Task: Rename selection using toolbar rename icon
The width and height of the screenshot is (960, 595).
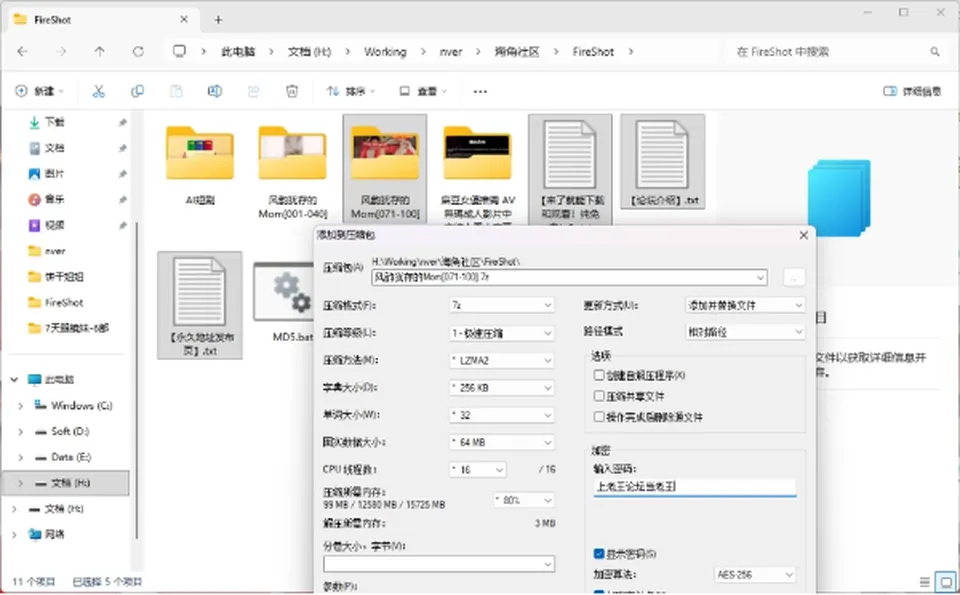Action: tap(215, 92)
